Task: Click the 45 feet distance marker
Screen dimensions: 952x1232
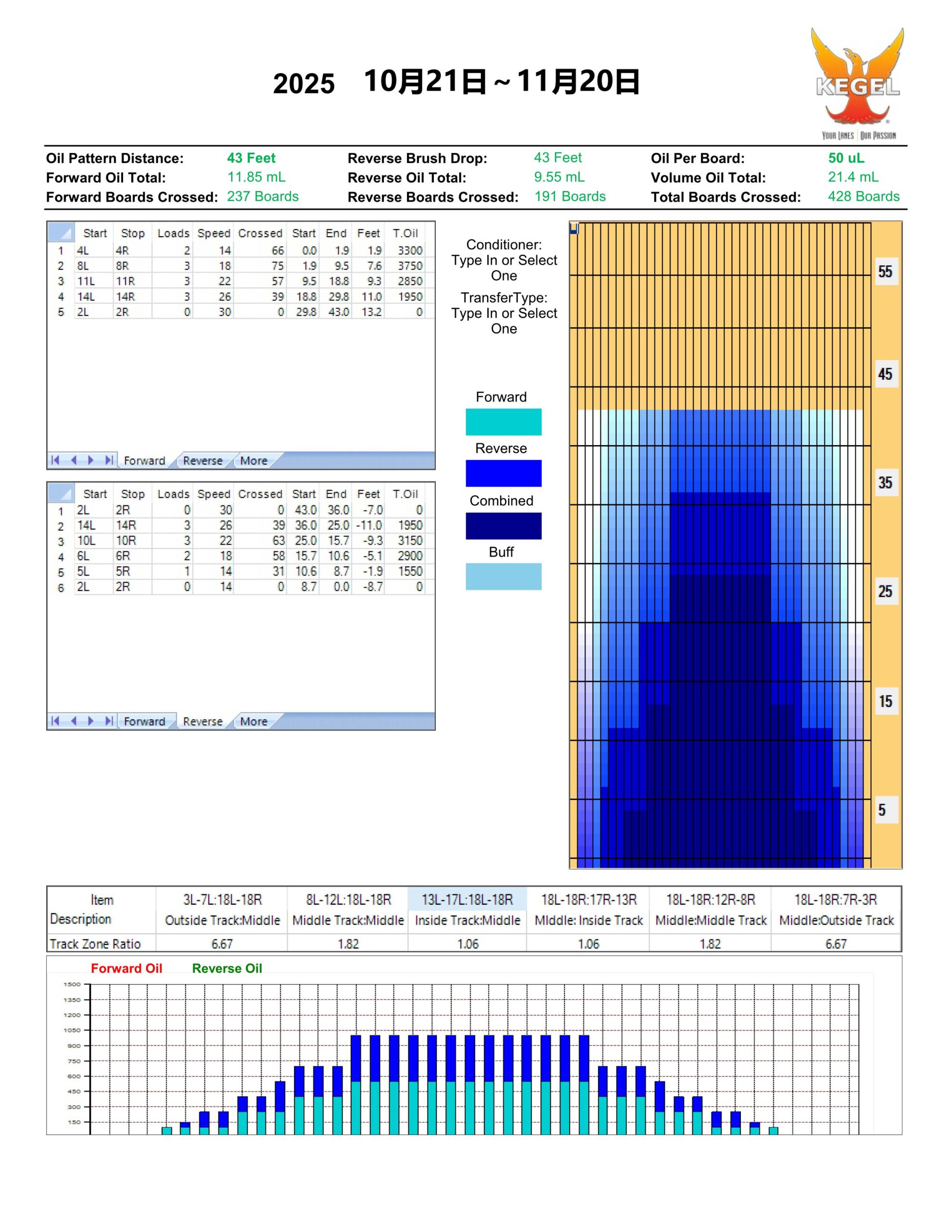Action: (x=885, y=374)
